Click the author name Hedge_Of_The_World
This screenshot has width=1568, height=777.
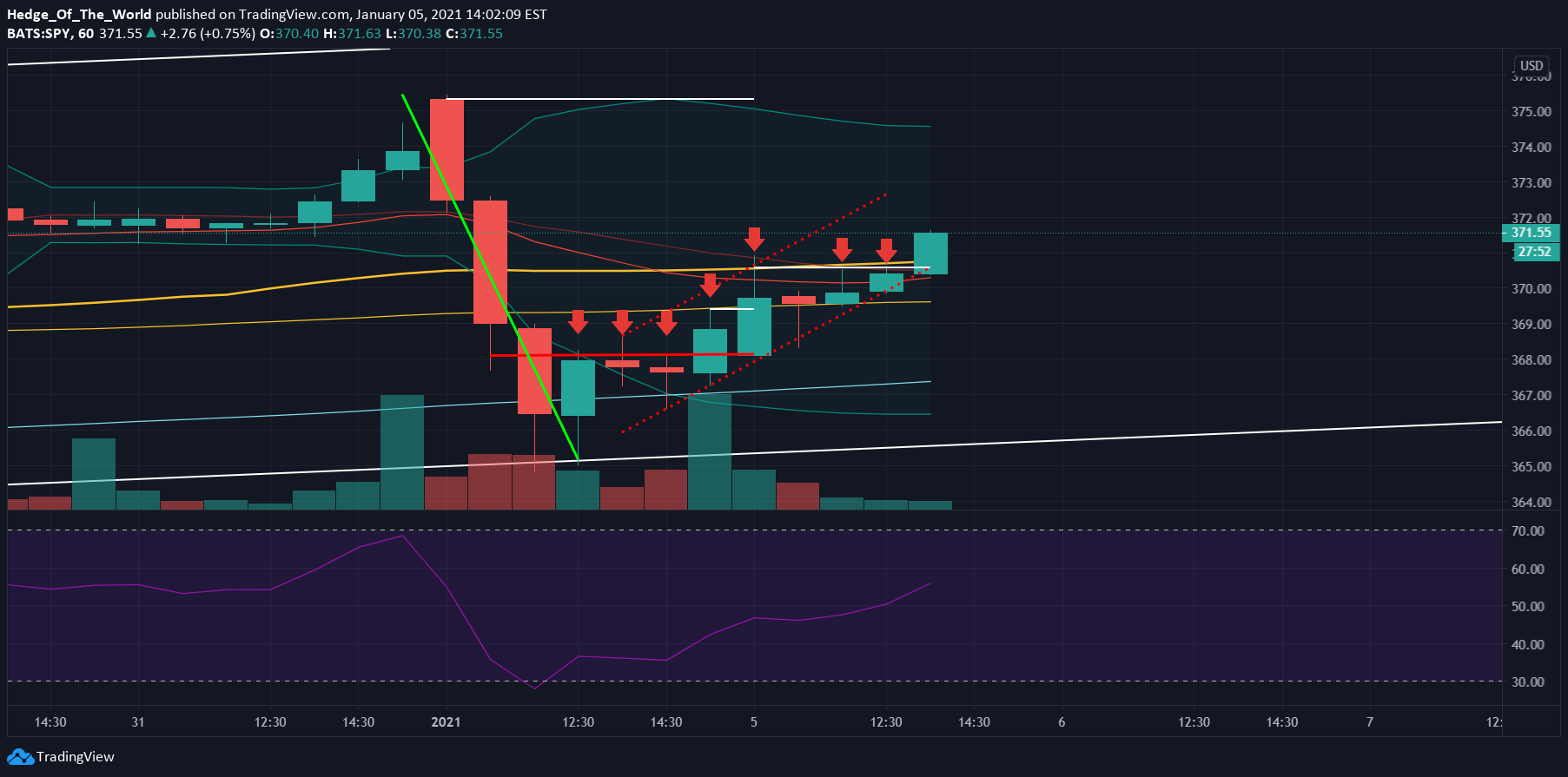coord(79,15)
